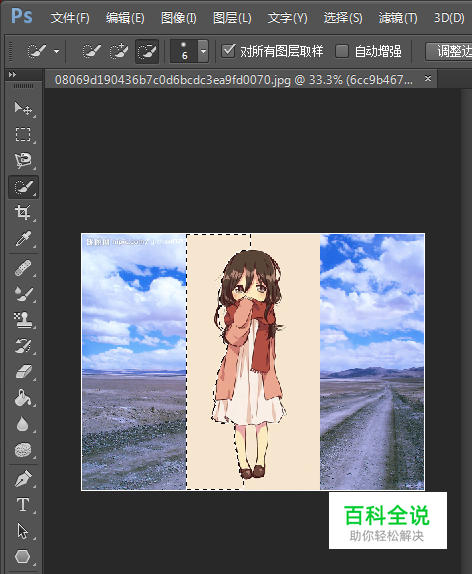472x574 pixels.
Task: Select the Quick Selection tool in toolbox
Action: point(23,187)
